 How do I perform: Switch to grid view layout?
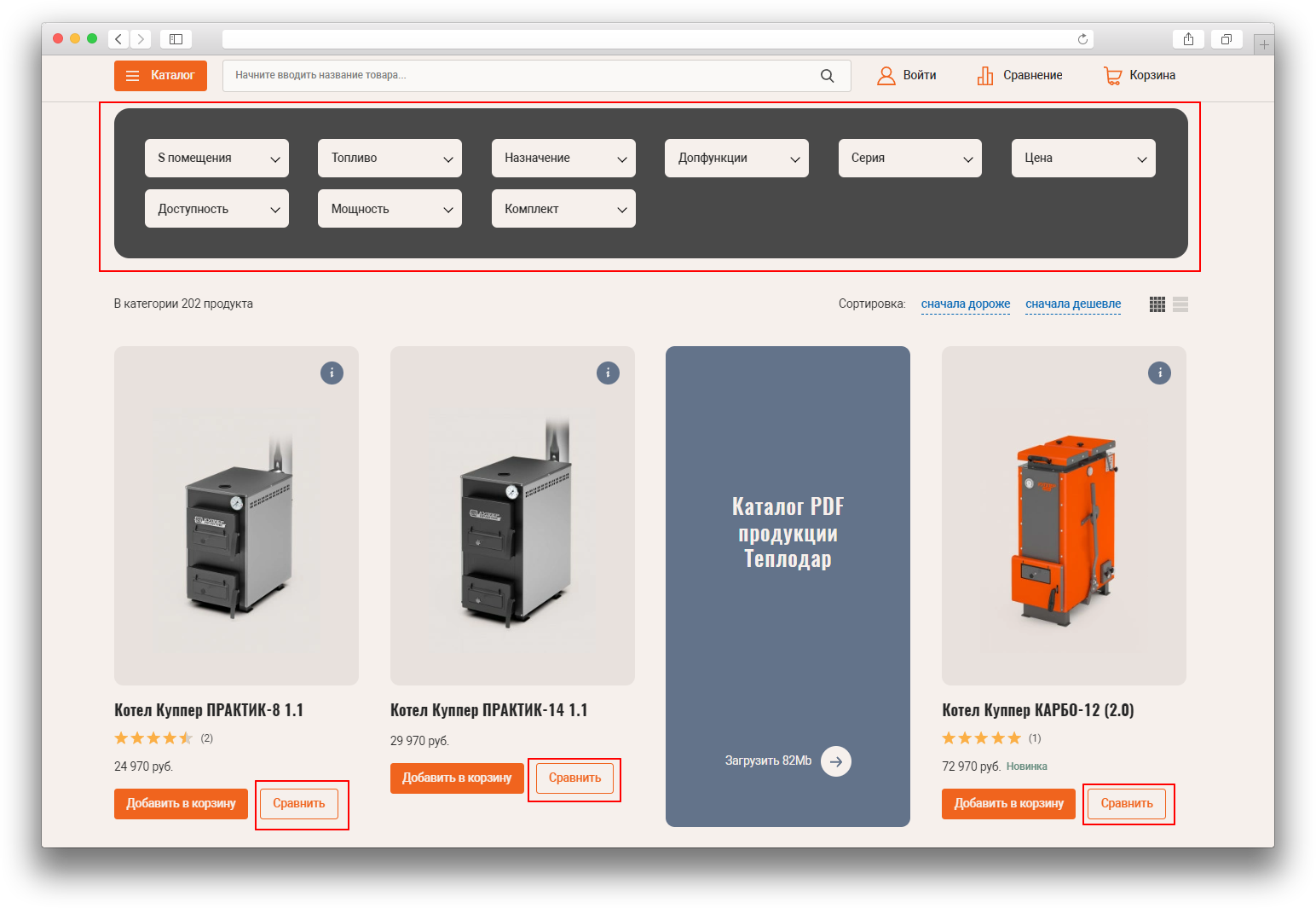pos(1157,304)
